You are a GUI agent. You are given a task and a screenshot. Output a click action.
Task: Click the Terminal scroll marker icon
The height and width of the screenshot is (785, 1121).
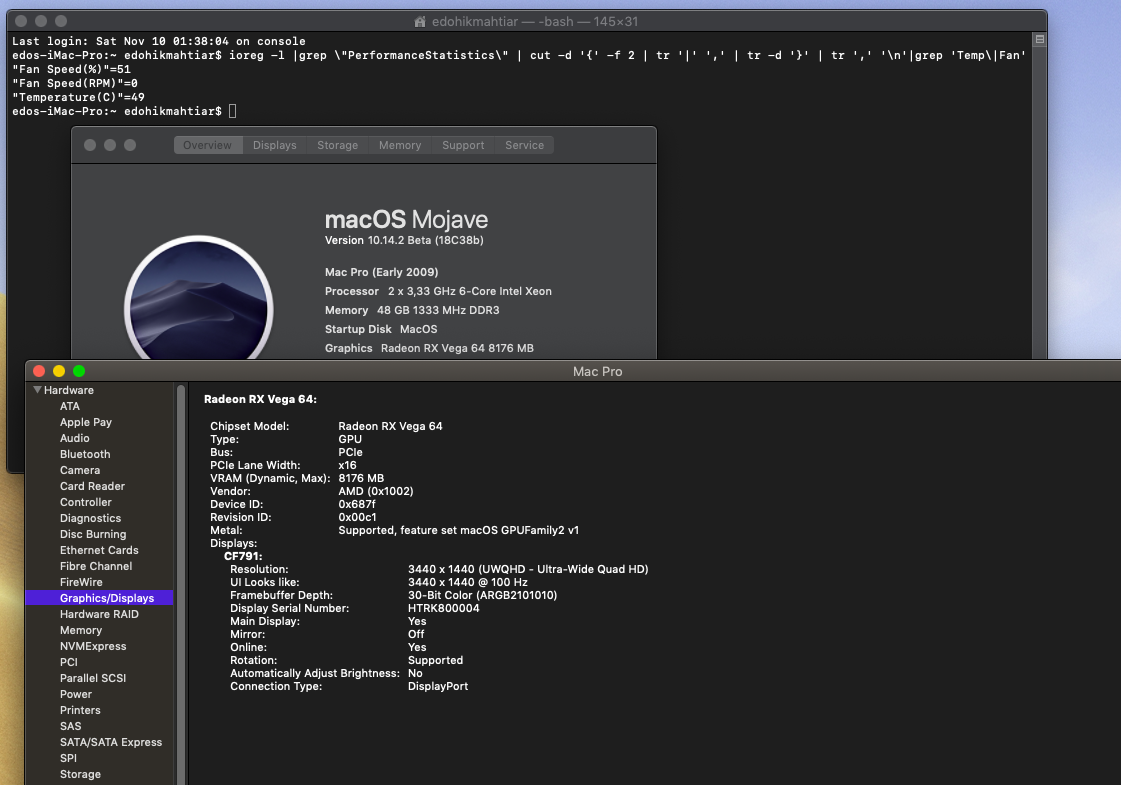point(1039,39)
